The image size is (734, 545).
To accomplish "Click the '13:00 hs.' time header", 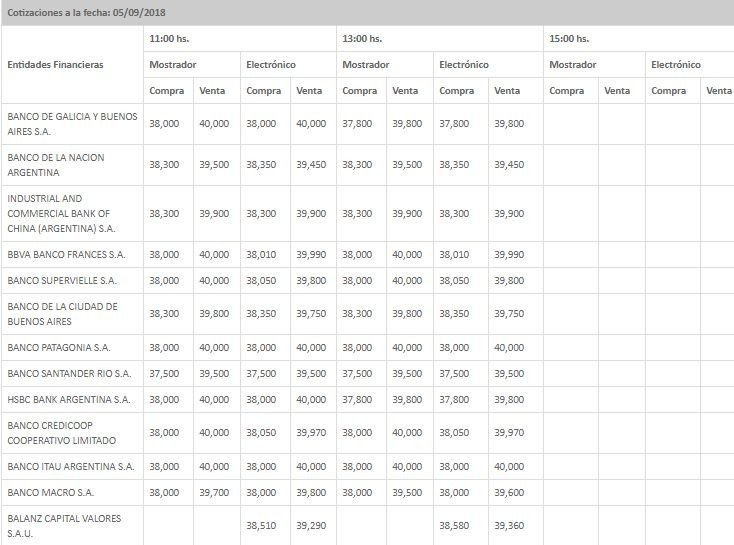I will (362, 39).
